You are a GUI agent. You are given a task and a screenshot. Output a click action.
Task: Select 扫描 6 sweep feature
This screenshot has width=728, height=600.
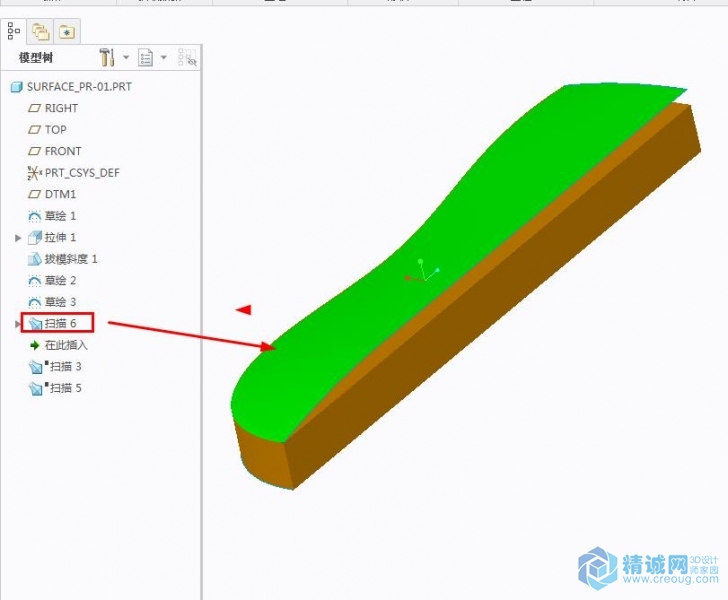pos(60,323)
